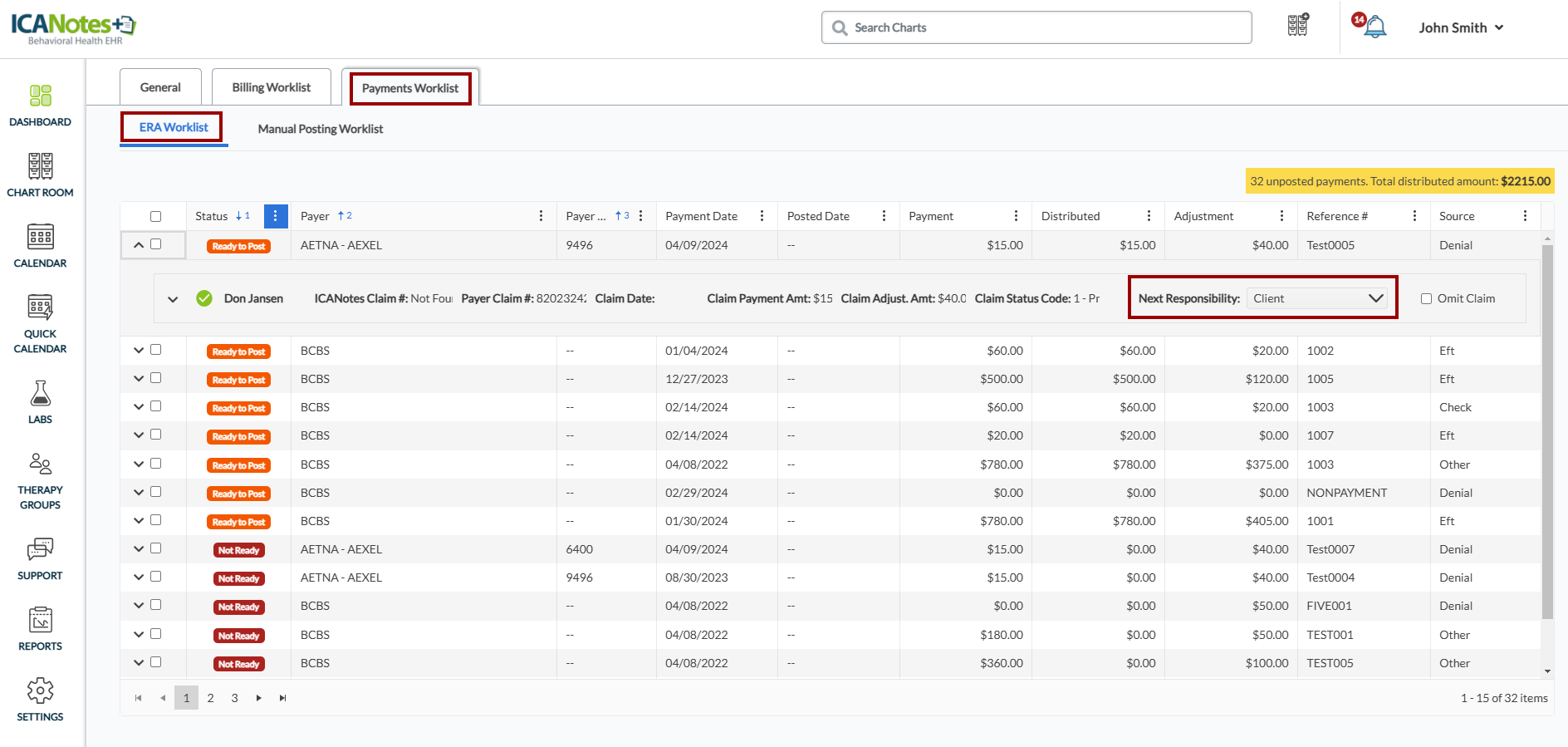Go to page 2 of results
The width and height of the screenshot is (1568, 747).
coord(210,698)
